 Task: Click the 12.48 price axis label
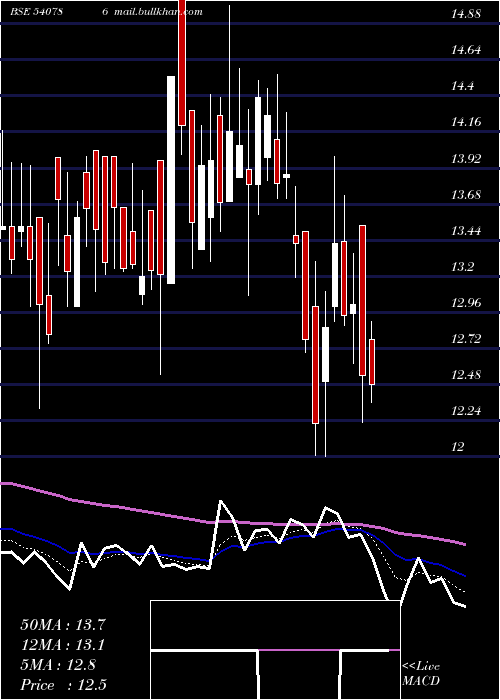pos(466,375)
